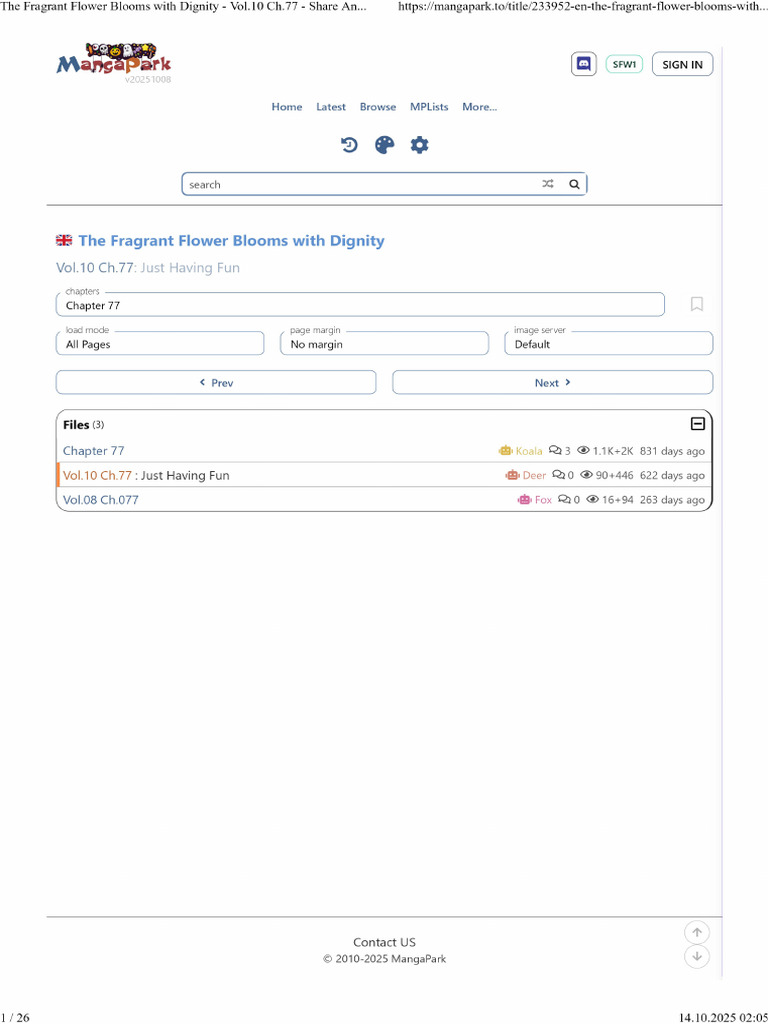Click the Files (3) heading
The width and height of the screenshot is (768, 1024).
tap(84, 424)
